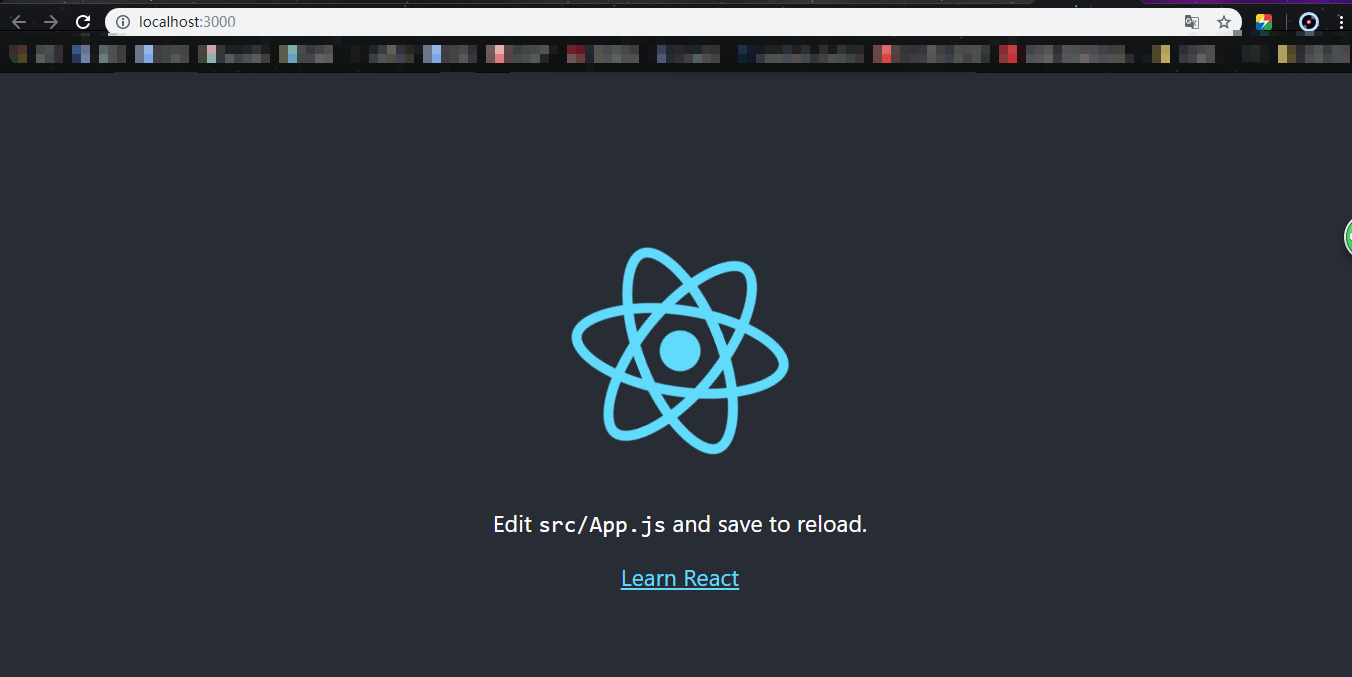Click the green floating icon at right edge
The height and width of the screenshot is (677, 1352).
click(x=1347, y=237)
